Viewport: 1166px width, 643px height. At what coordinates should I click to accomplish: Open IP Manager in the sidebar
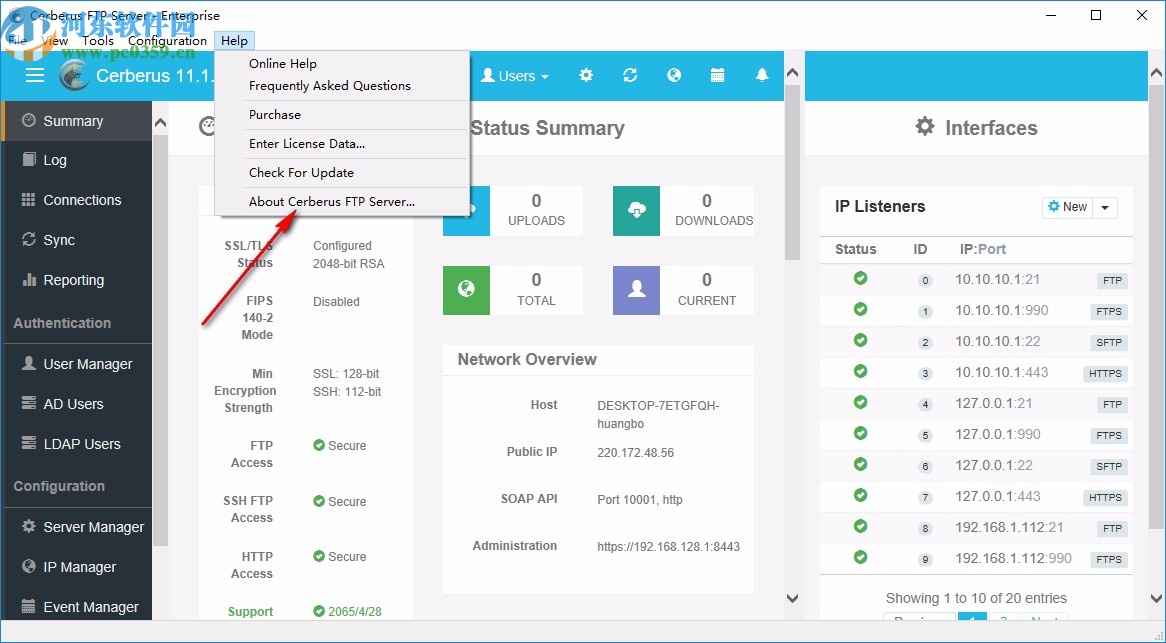pyautogui.click(x=77, y=567)
